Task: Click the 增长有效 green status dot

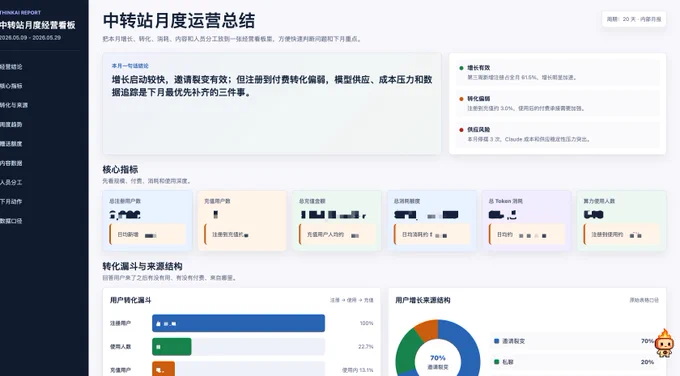Action: [x=461, y=68]
